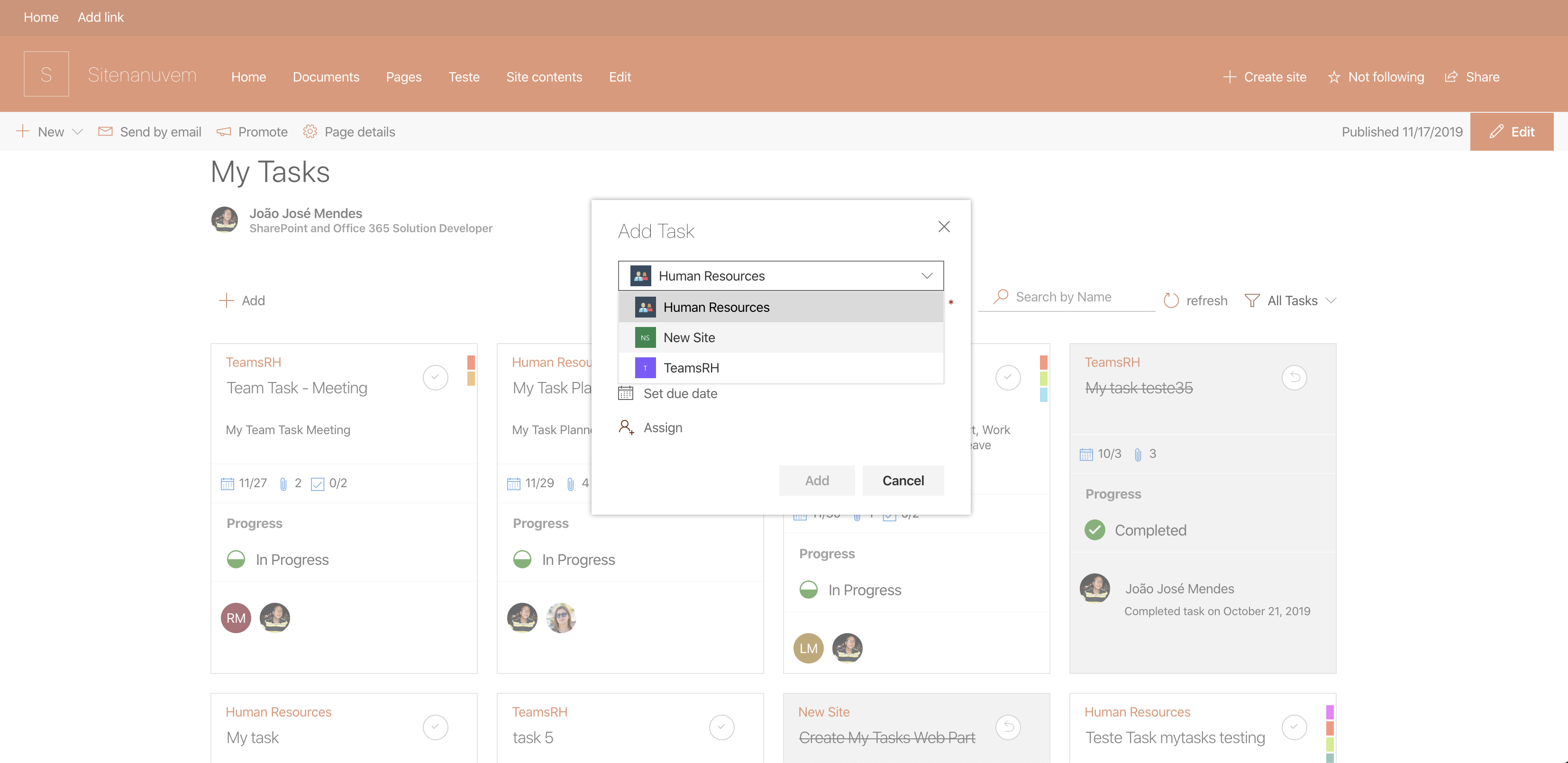The image size is (1568, 763).
Task: Click the Send by email envelope icon
Action: click(x=105, y=131)
